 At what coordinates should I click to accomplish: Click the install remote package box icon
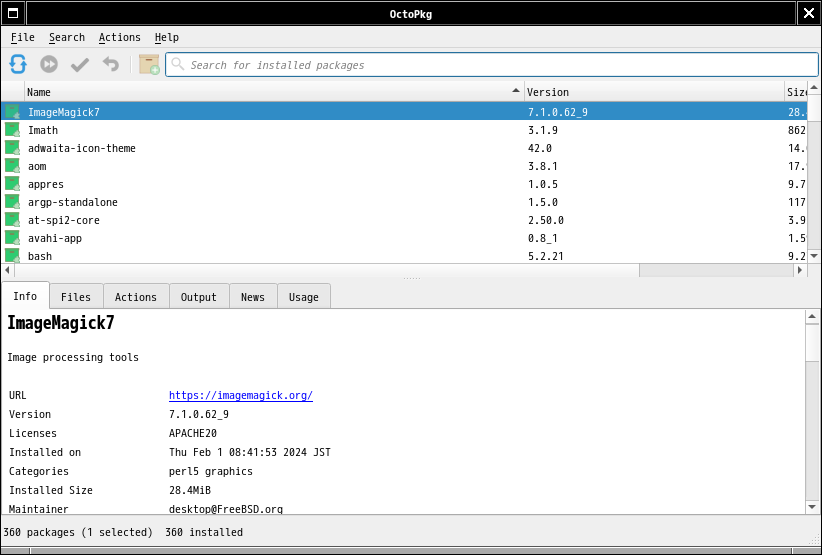[x=149, y=64]
